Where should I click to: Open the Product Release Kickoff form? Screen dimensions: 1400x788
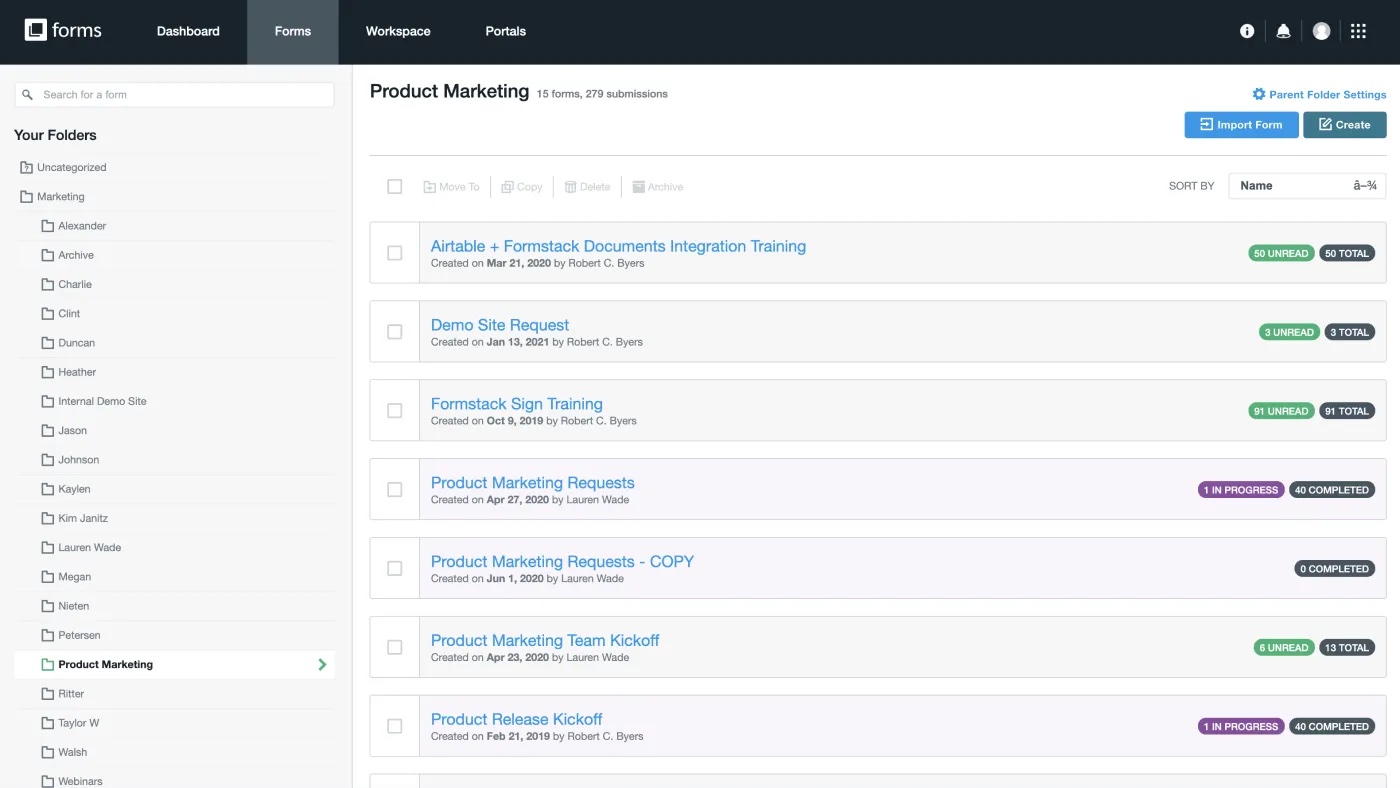pyautogui.click(x=516, y=718)
